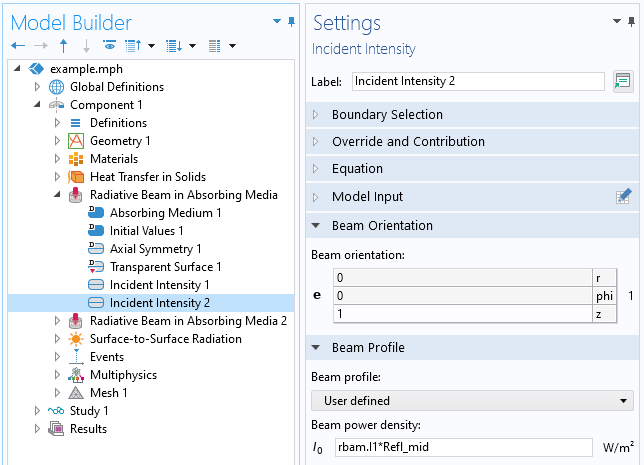Click the Model Input pencil icon

pos(623,197)
